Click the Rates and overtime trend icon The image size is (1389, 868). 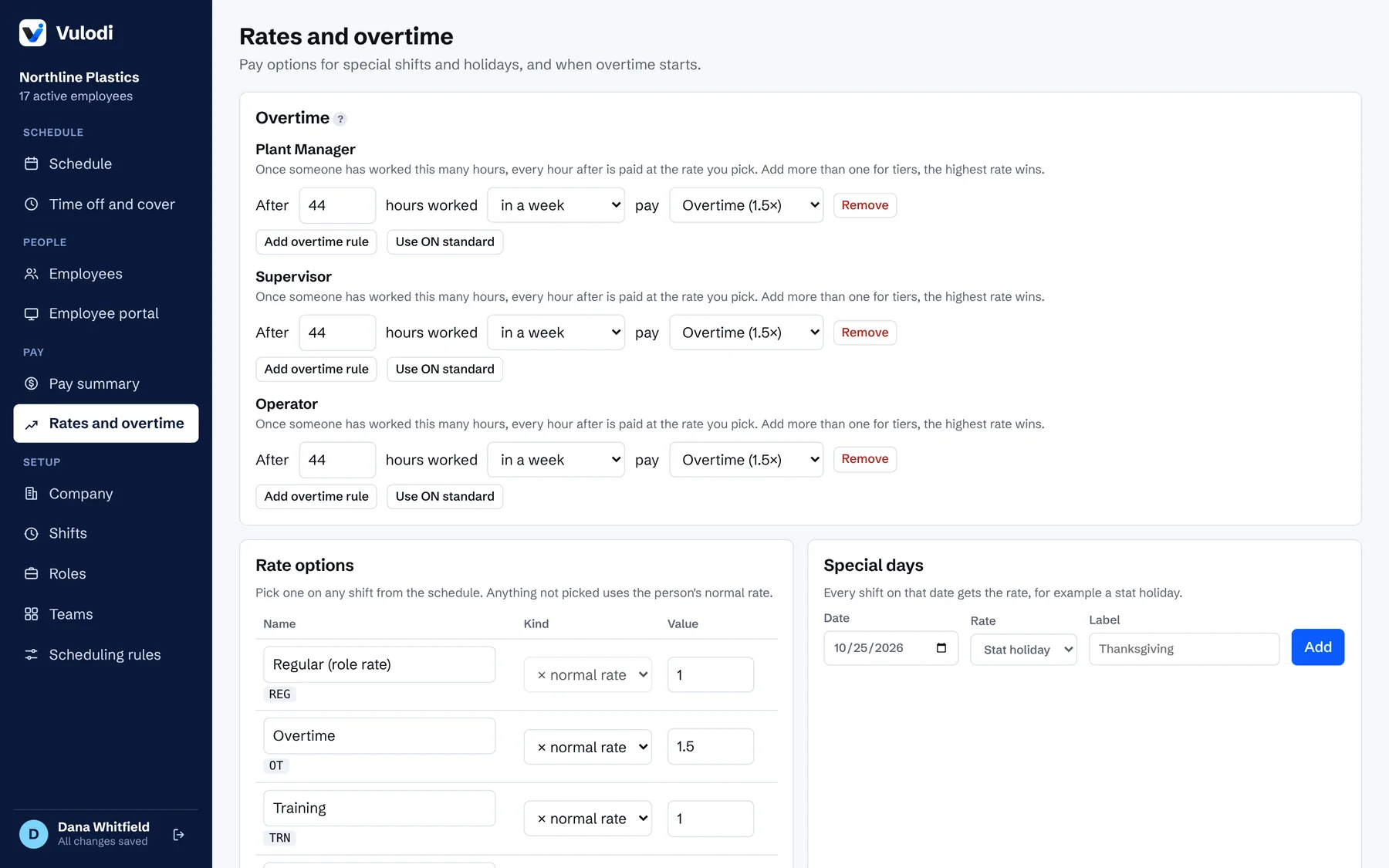click(x=32, y=424)
